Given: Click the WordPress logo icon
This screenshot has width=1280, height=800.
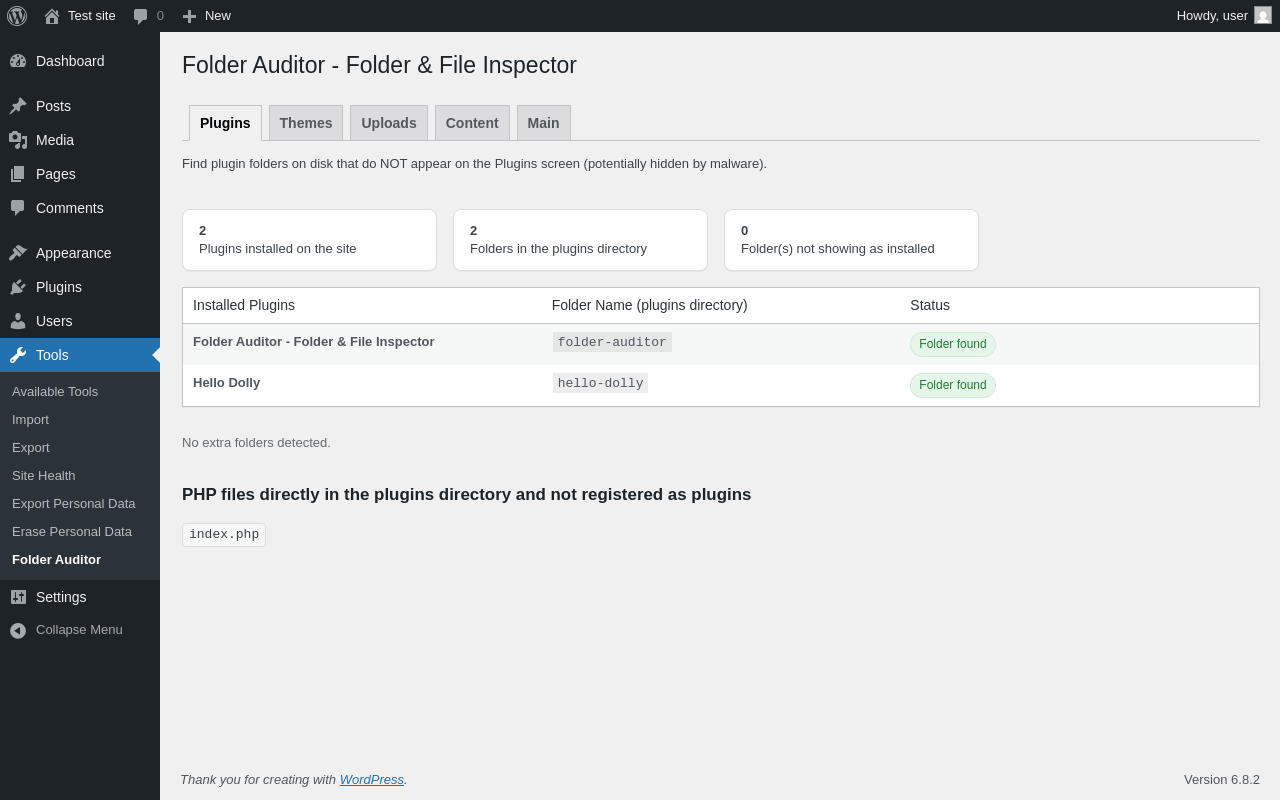Looking at the screenshot, I should [x=17, y=16].
